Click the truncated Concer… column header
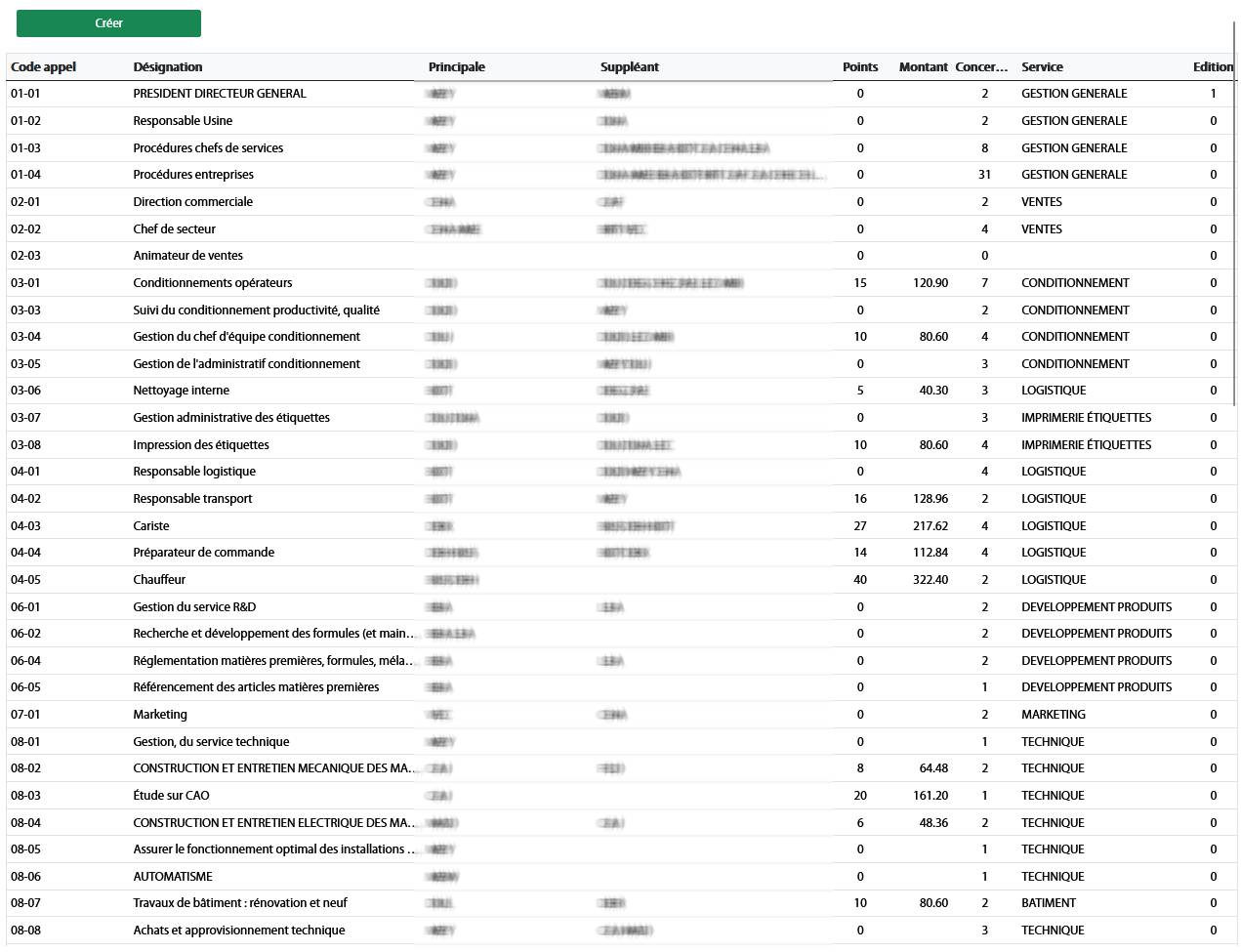The height and width of the screenshot is (952, 1241). 981,67
